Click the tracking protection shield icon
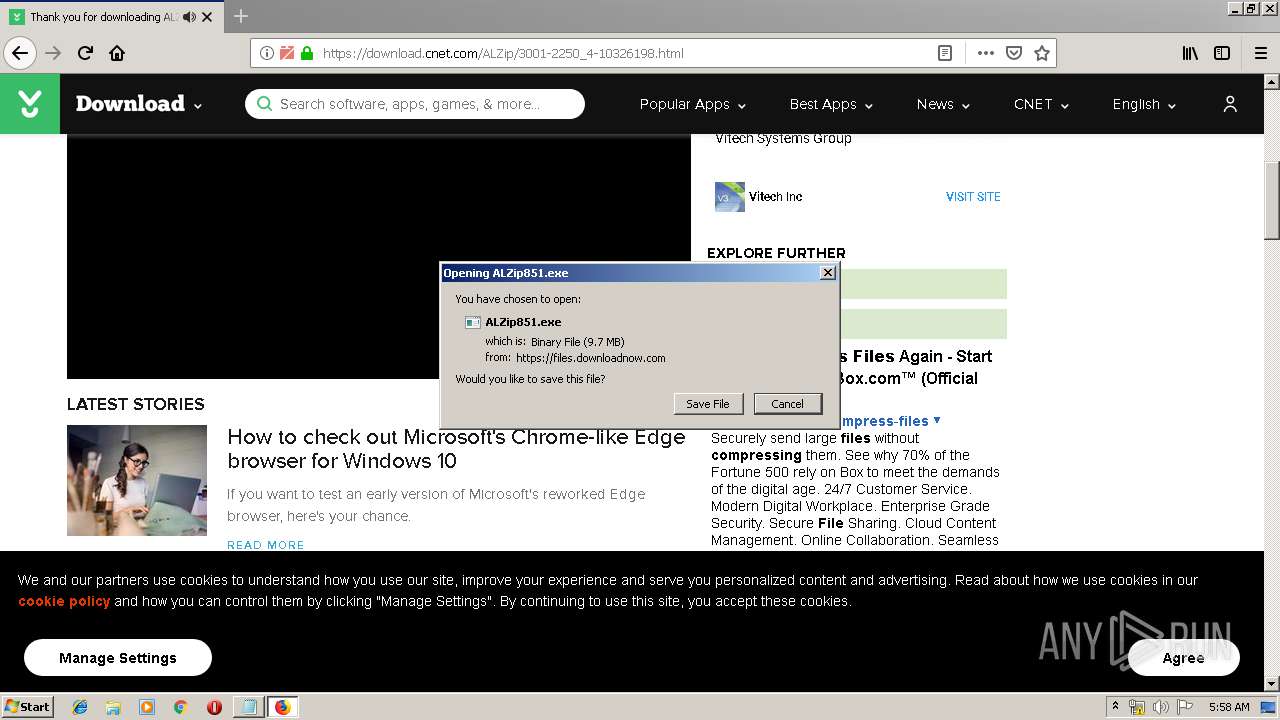The width and height of the screenshot is (1280, 720). pyautogui.click(x=287, y=53)
